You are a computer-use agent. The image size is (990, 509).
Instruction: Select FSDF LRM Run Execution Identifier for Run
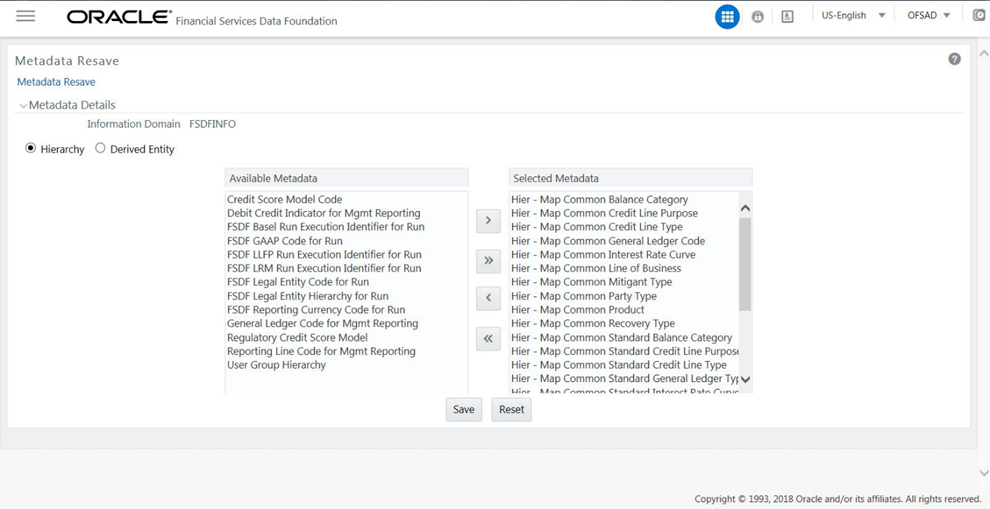click(324, 268)
